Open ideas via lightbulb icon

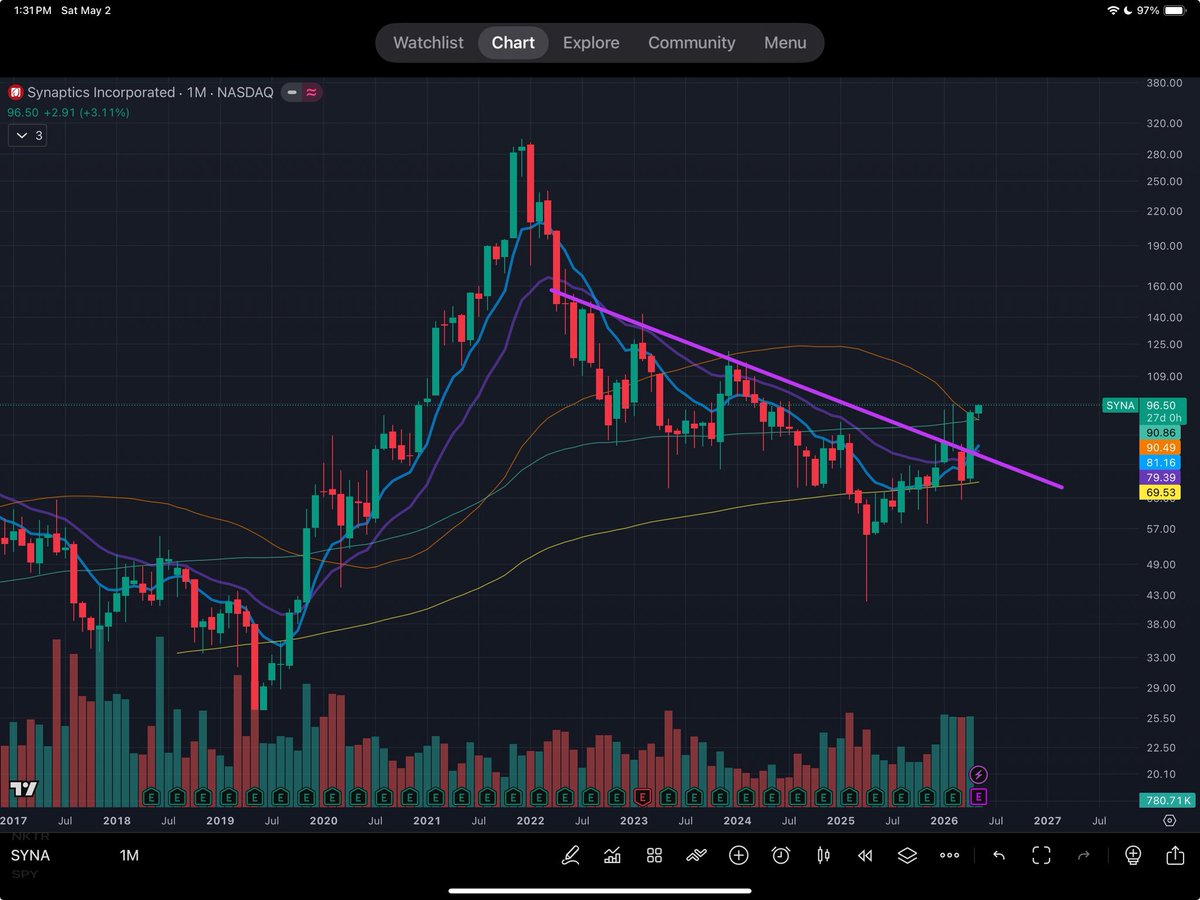click(x=1133, y=855)
